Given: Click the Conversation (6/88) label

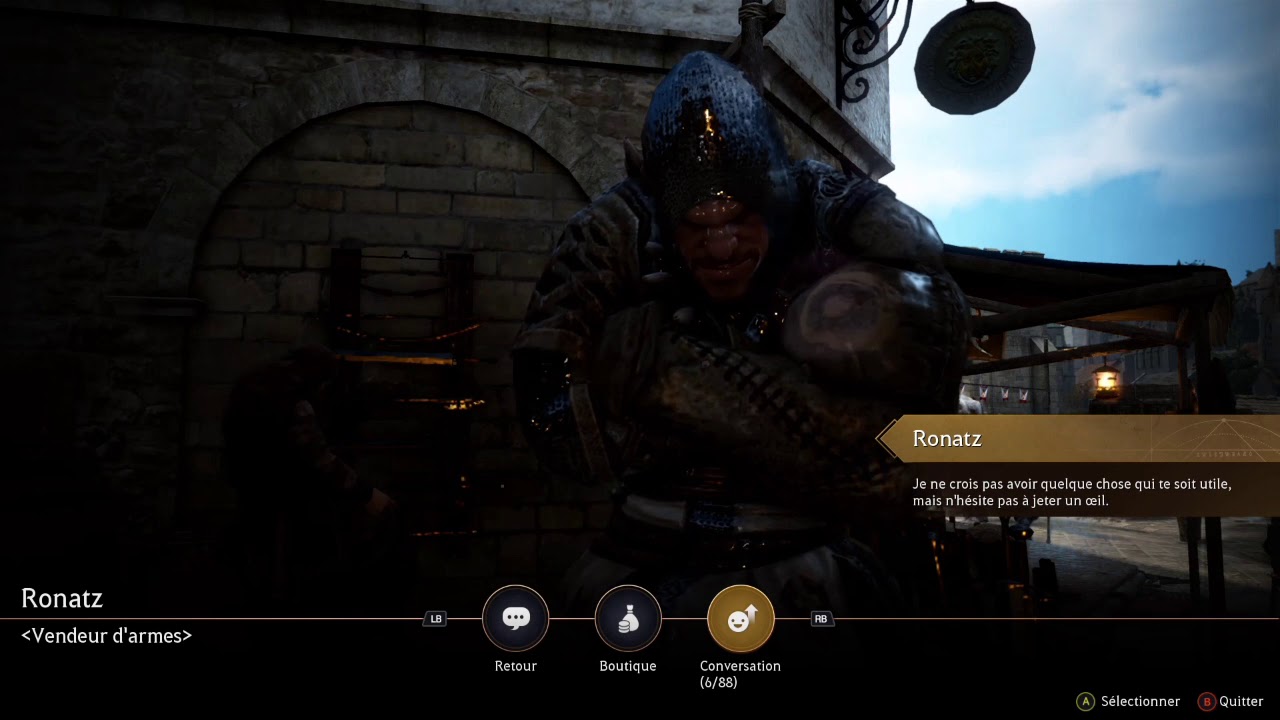Looking at the screenshot, I should [x=740, y=674].
